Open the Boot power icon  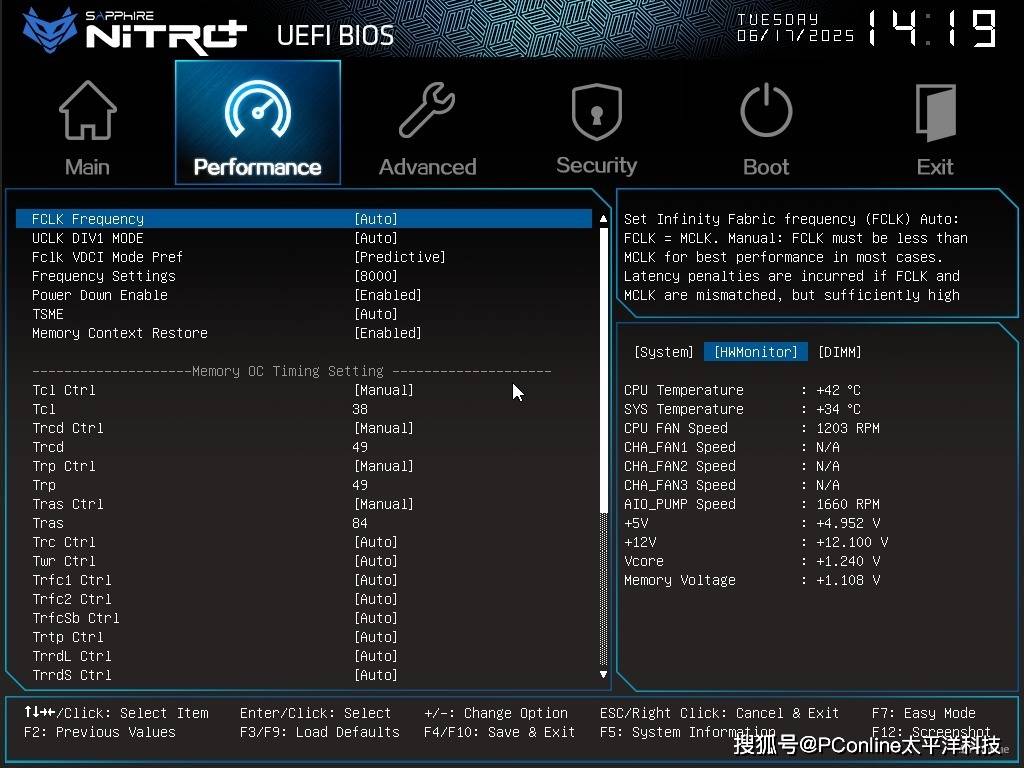(766, 112)
